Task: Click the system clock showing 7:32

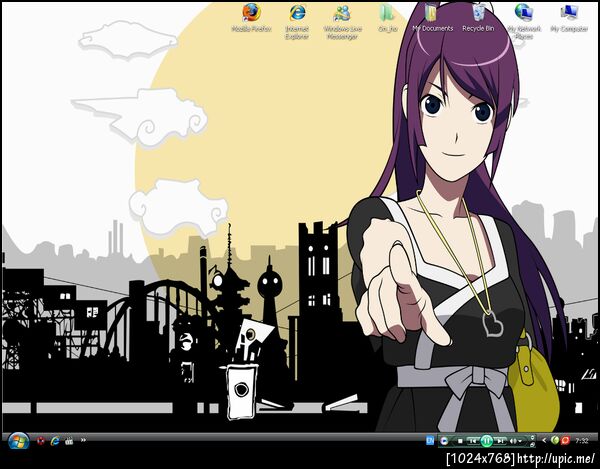Action: click(x=582, y=441)
